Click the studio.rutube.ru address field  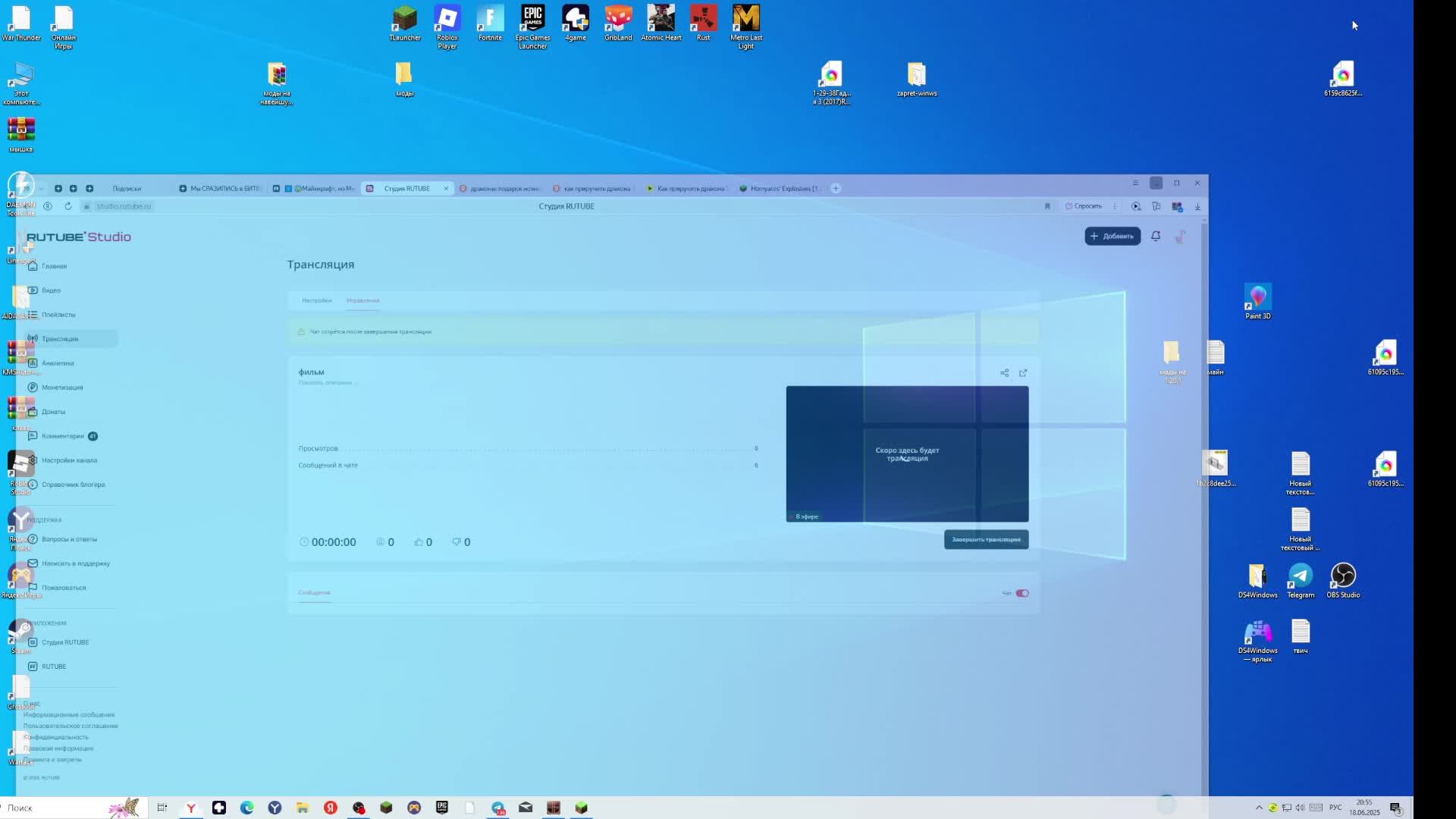(124, 206)
